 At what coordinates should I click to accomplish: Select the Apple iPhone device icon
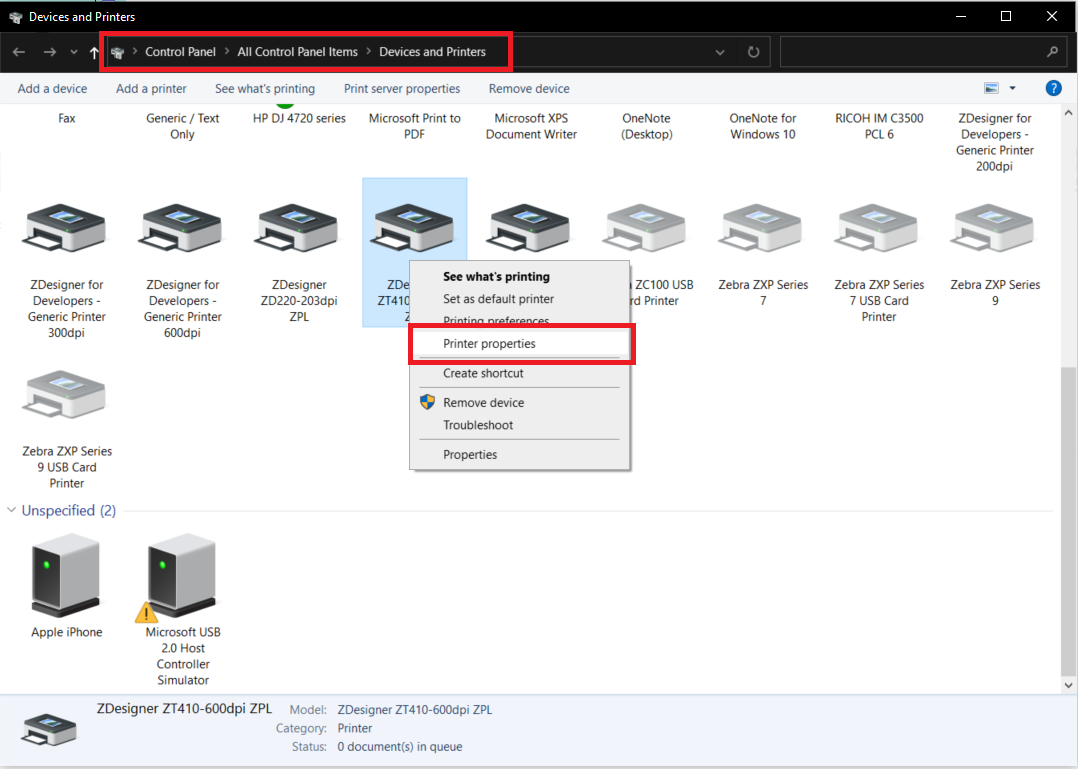[x=66, y=576]
